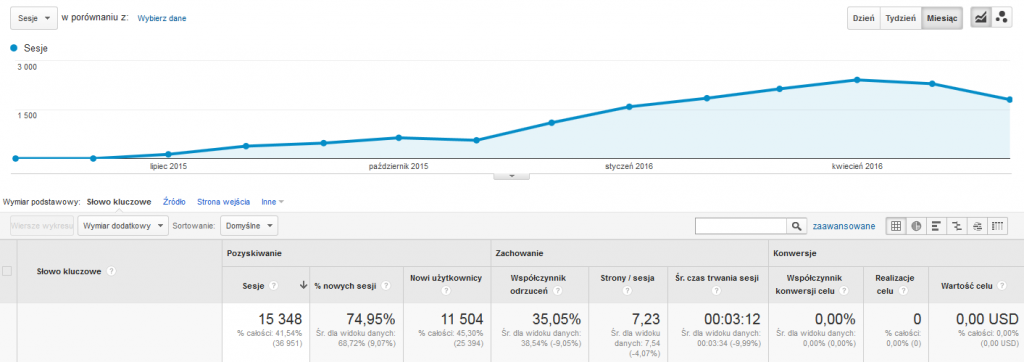
Task: Click the table search input field
Action: point(741,226)
